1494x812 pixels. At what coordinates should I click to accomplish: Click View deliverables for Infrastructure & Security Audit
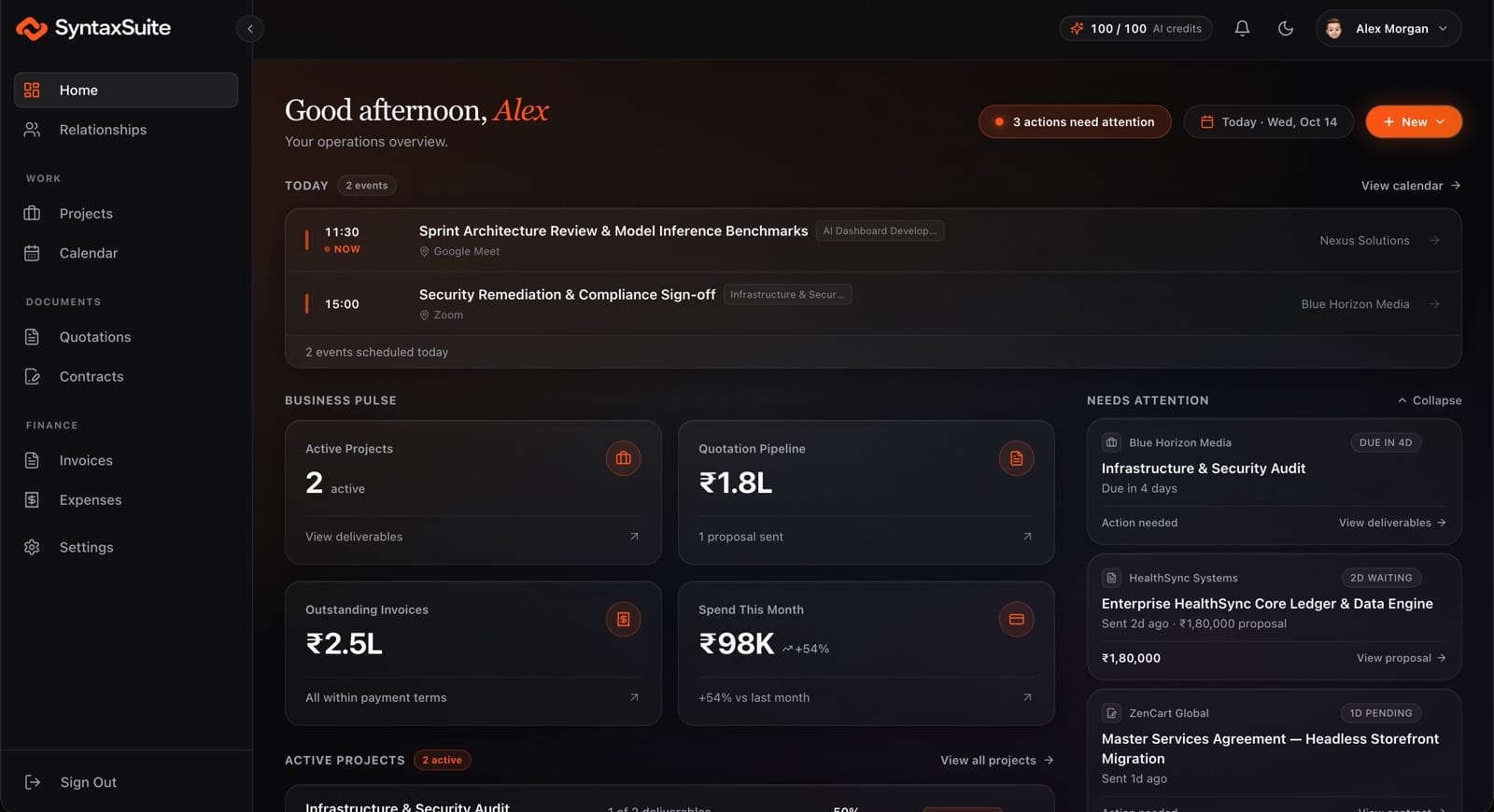click(x=1392, y=523)
